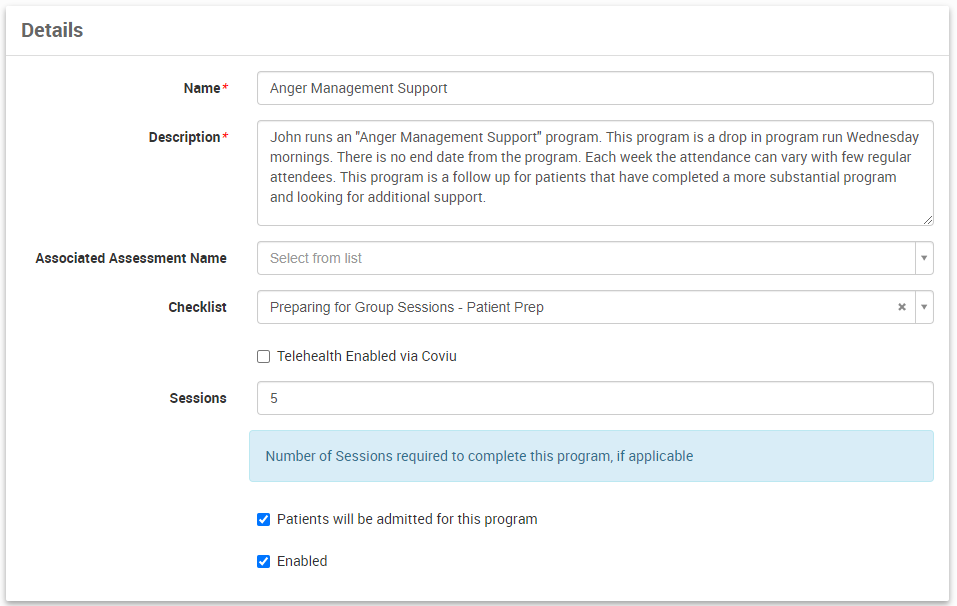This screenshot has width=957, height=606.
Task: Click the 'Sessions' field label
Action: [198, 398]
